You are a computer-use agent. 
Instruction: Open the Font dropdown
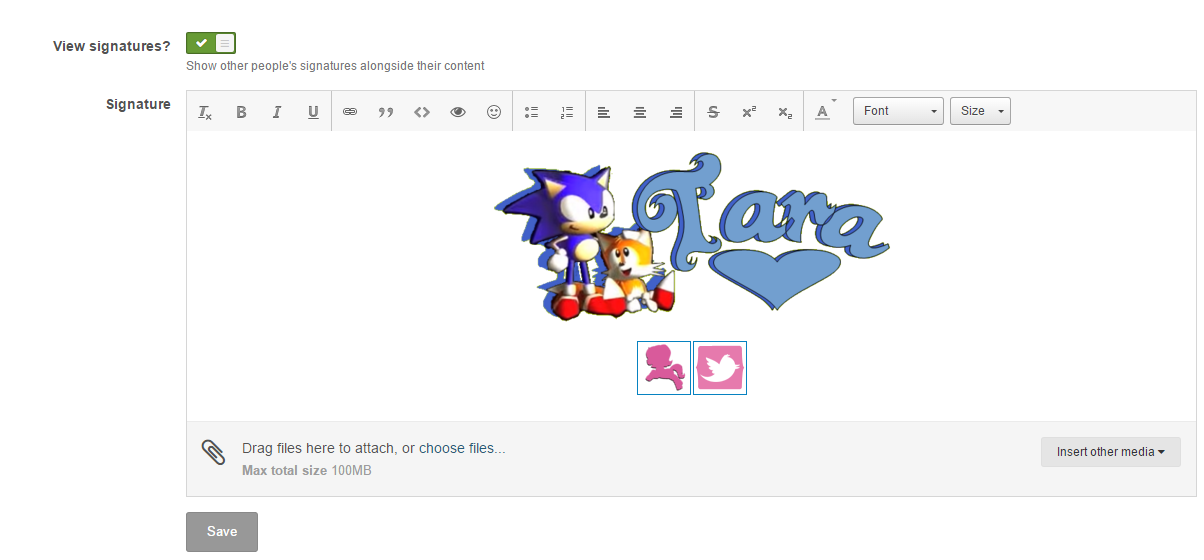coord(898,111)
